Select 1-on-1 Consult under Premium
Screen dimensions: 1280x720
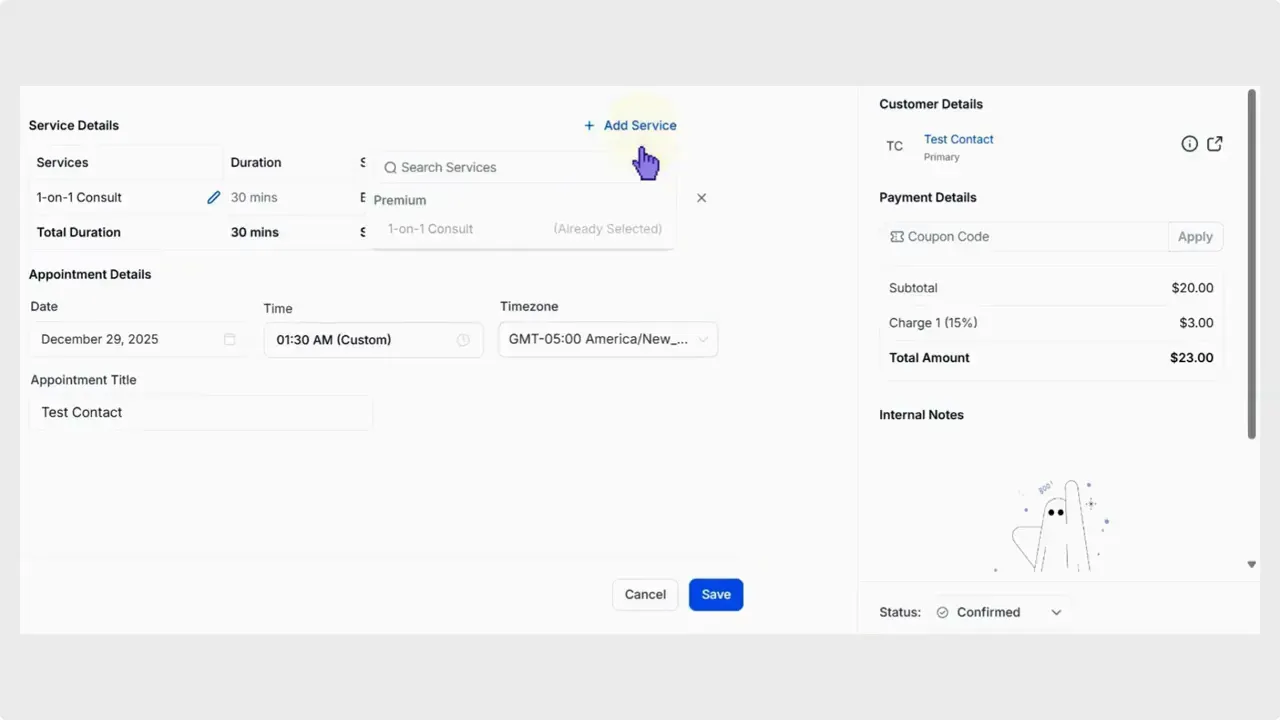(430, 229)
